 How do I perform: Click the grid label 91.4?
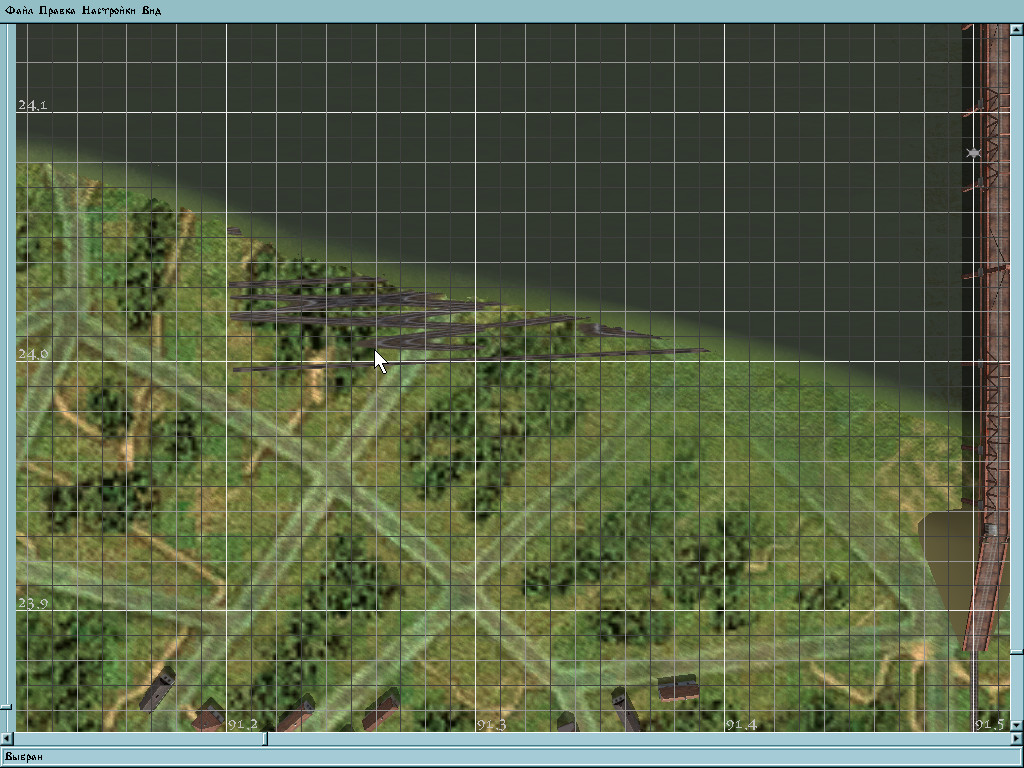coord(741,724)
